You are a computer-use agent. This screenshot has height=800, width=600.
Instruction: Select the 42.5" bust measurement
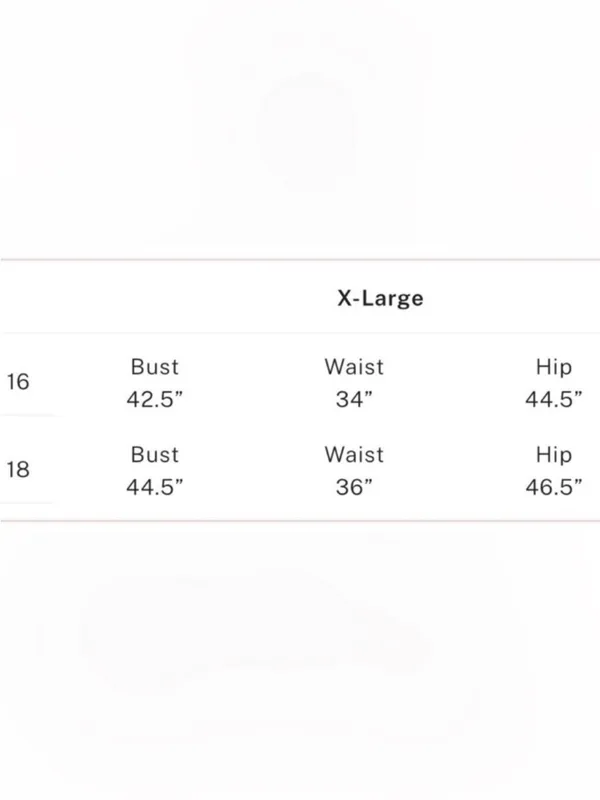coord(155,399)
